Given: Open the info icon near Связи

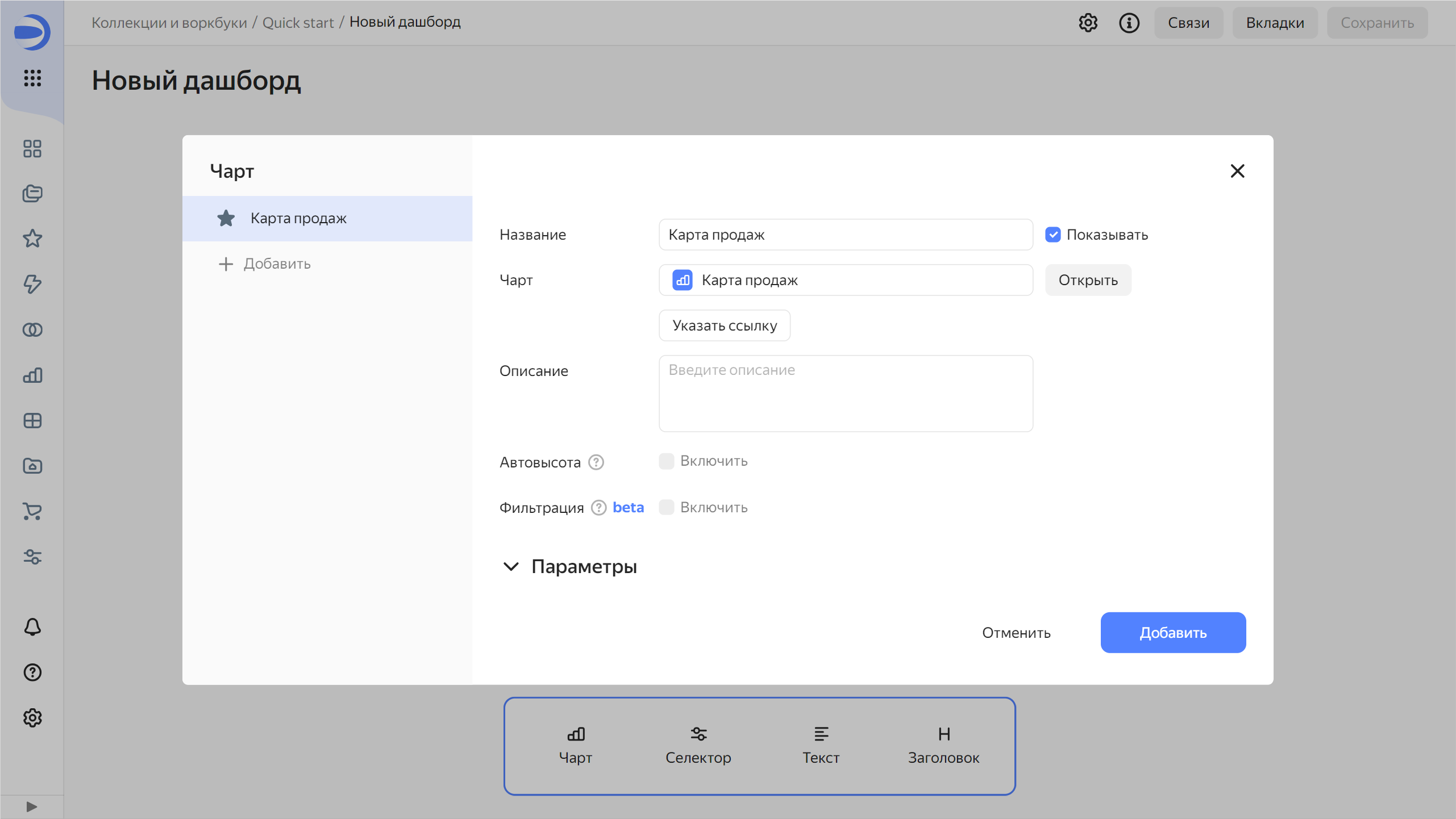Looking at the screenshot, I should [x=1129, y=23].
